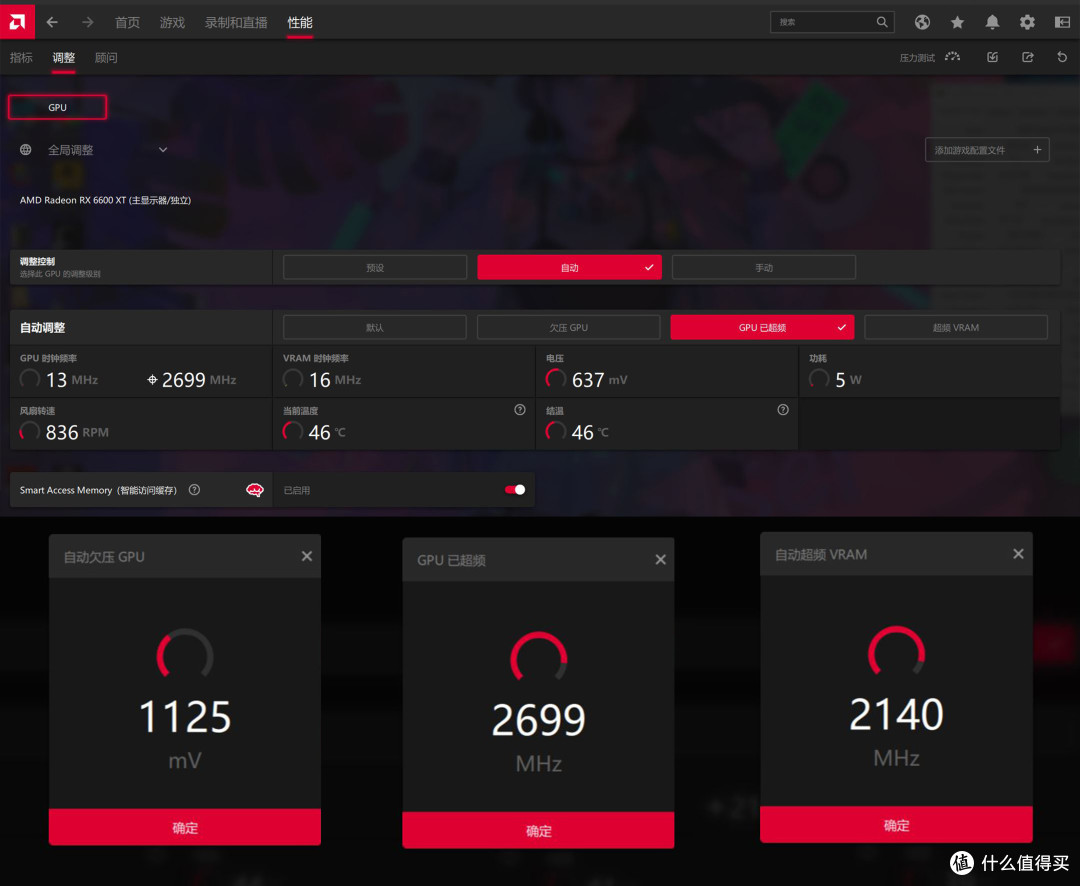The height and width of the screenshot is (886, 1080).
Task: Click the reset undo arrow icon
Action: click(1062, 57)
